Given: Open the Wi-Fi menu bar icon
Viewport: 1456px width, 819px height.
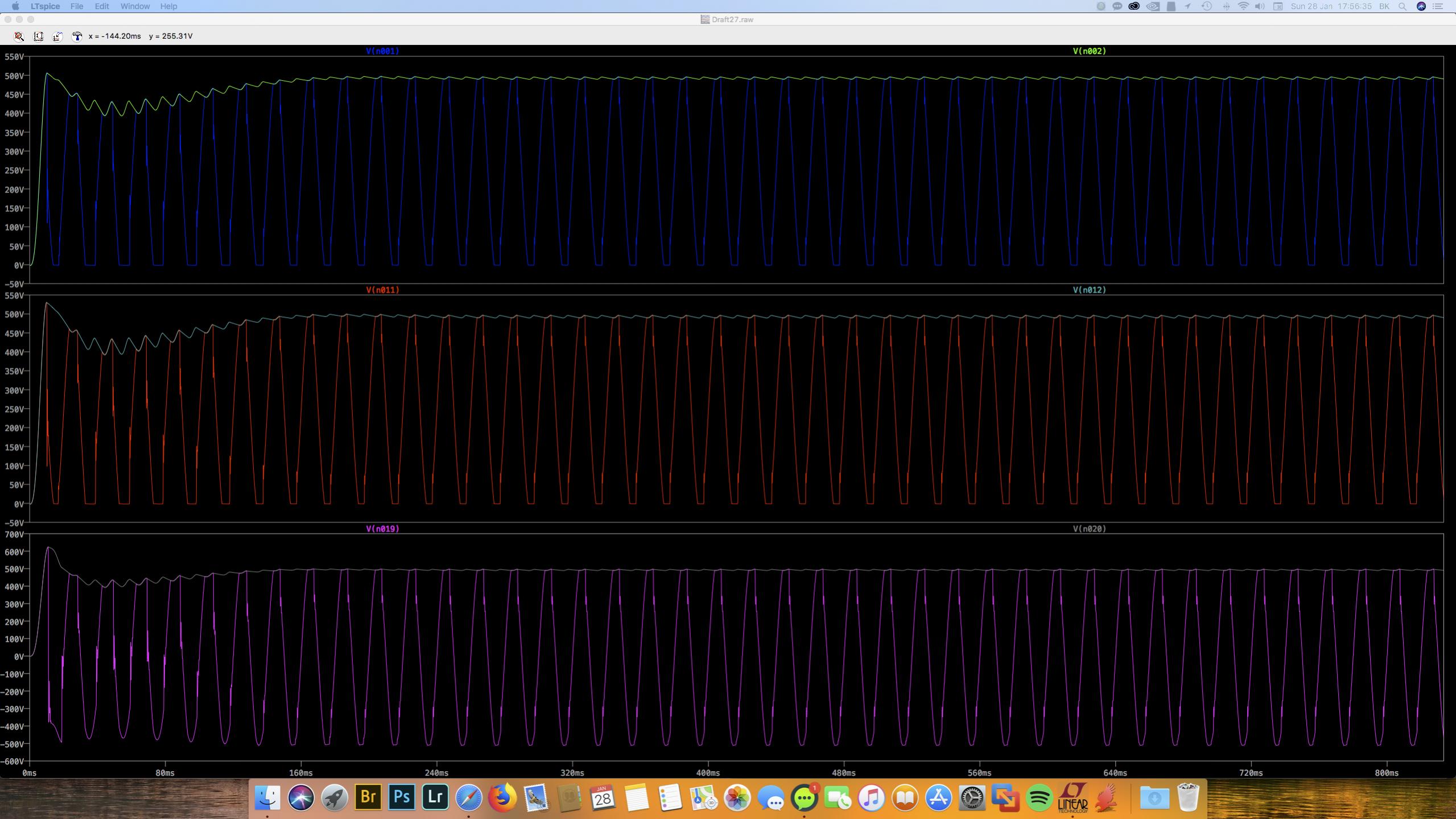Looking at the screenshot, I should tap(1243, 6).
